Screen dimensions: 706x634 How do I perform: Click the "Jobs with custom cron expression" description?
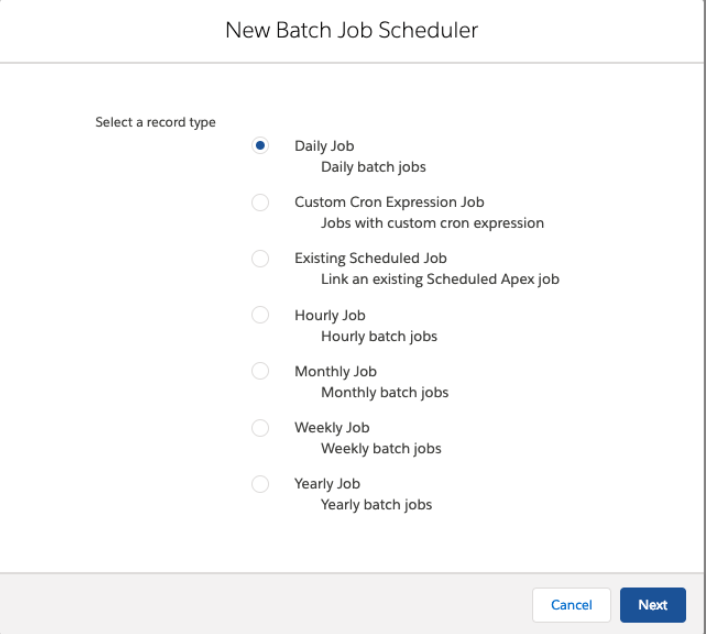tap(432, 223)
